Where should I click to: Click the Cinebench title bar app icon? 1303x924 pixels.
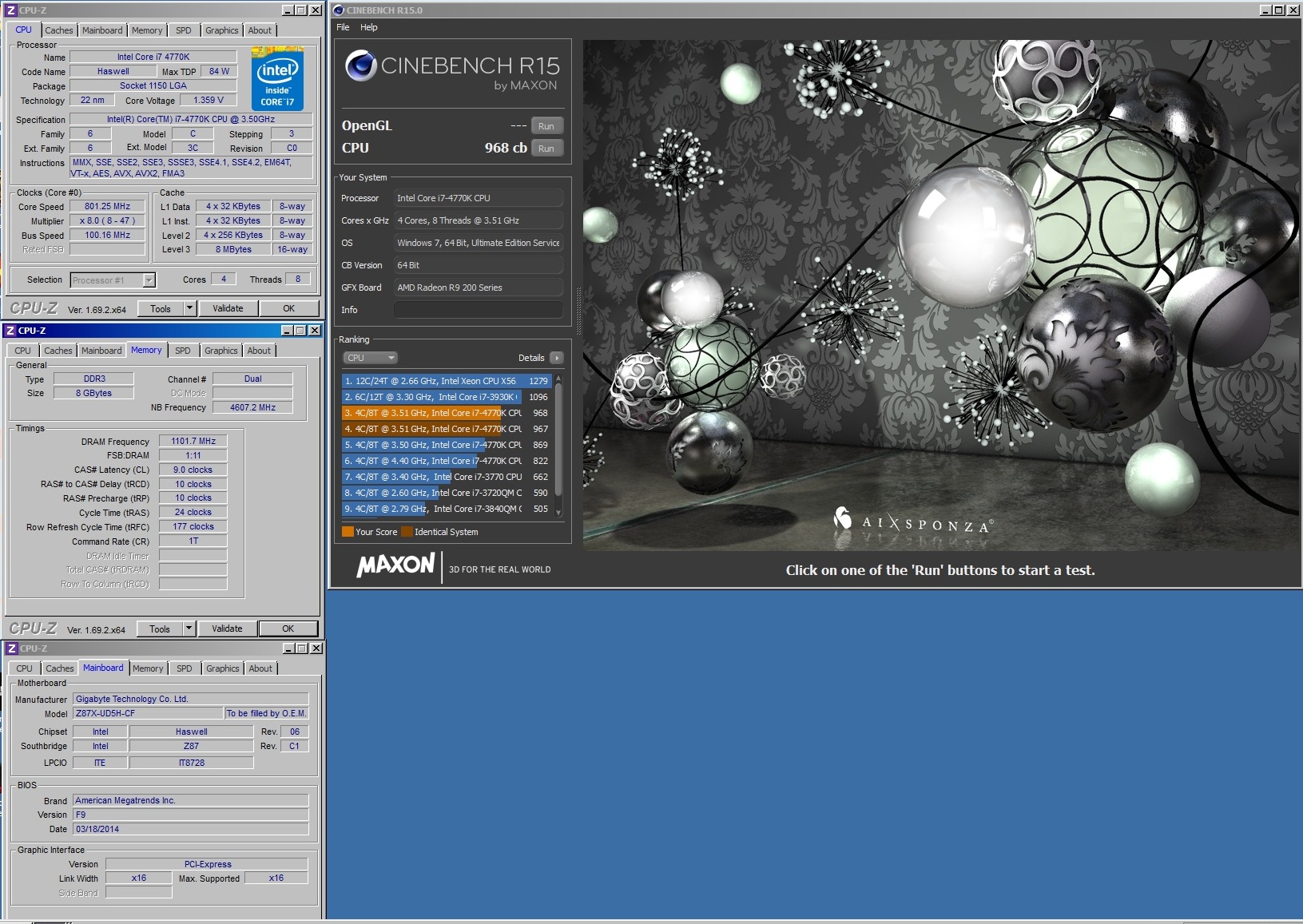[x=339, y=10]
